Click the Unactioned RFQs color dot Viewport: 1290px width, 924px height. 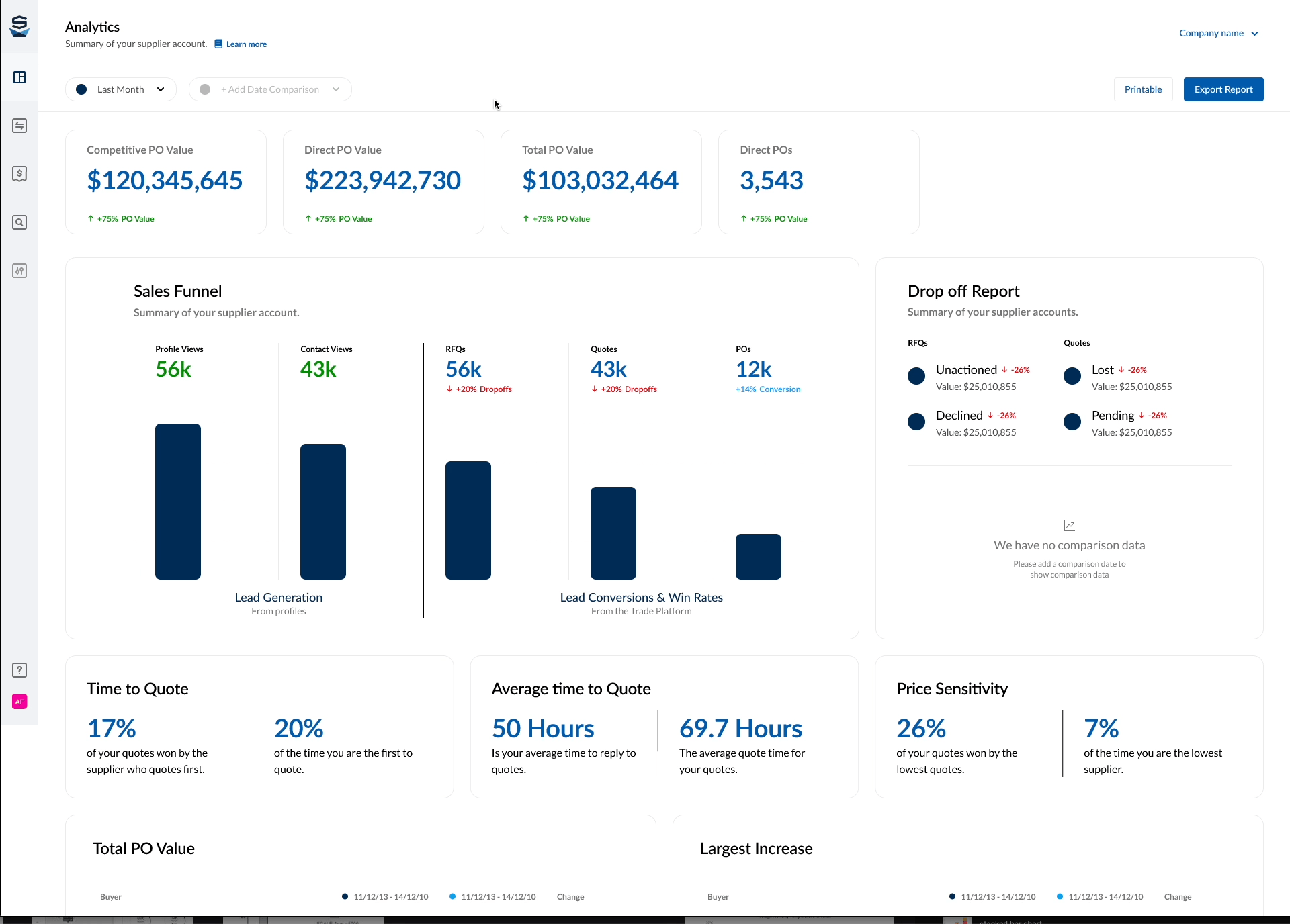916,376
